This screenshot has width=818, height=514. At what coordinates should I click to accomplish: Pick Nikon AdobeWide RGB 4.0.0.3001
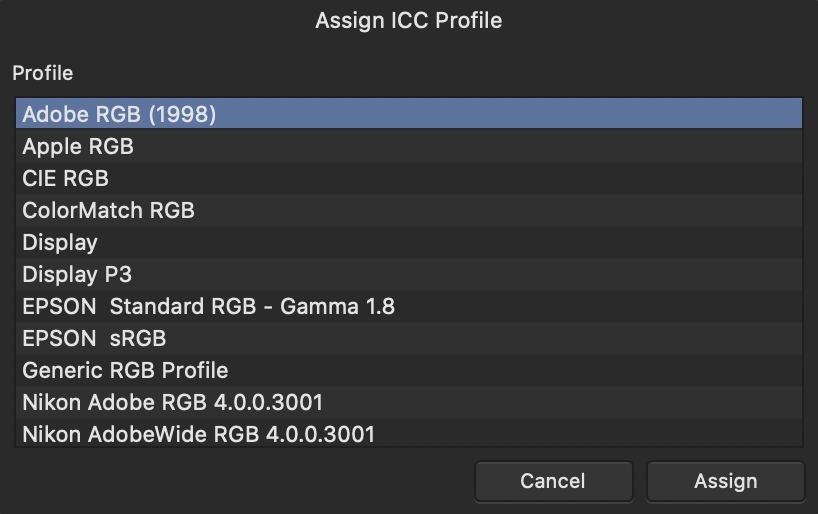tap(198, 434)
